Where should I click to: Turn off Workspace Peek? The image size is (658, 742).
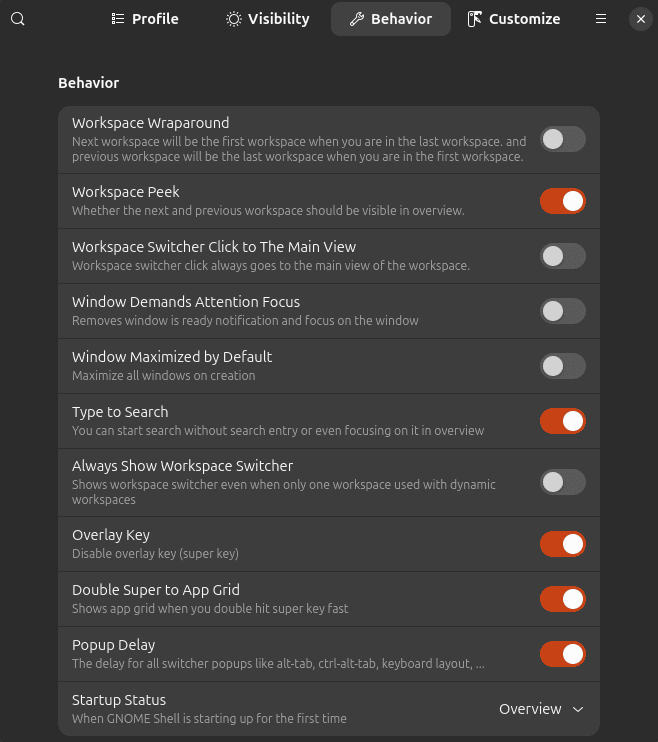click(563, 201)
